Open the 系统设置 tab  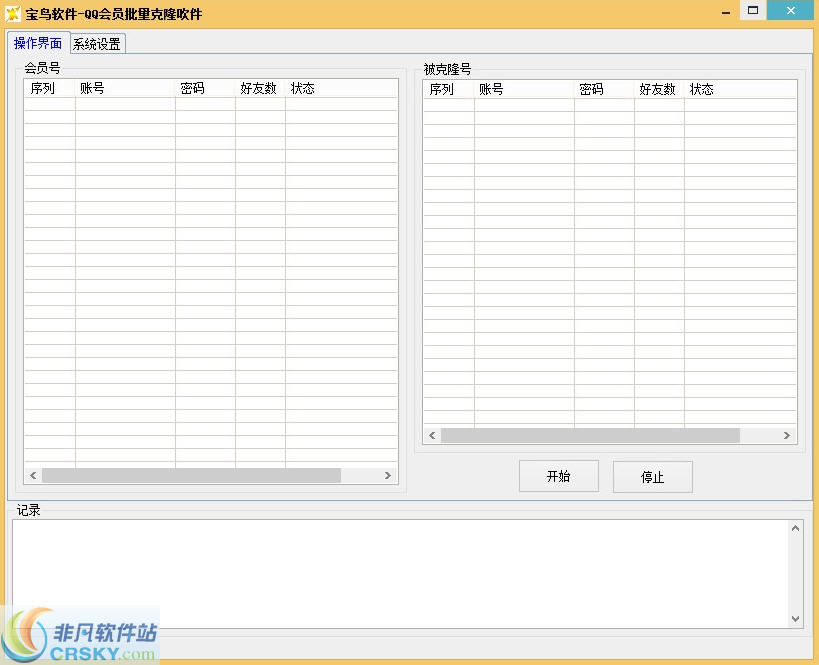(97, 44)
